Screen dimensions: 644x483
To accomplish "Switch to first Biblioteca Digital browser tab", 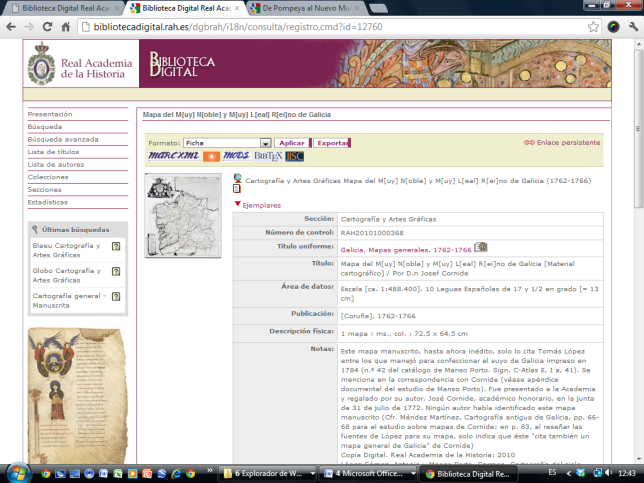I will click(x=66, y=8).
